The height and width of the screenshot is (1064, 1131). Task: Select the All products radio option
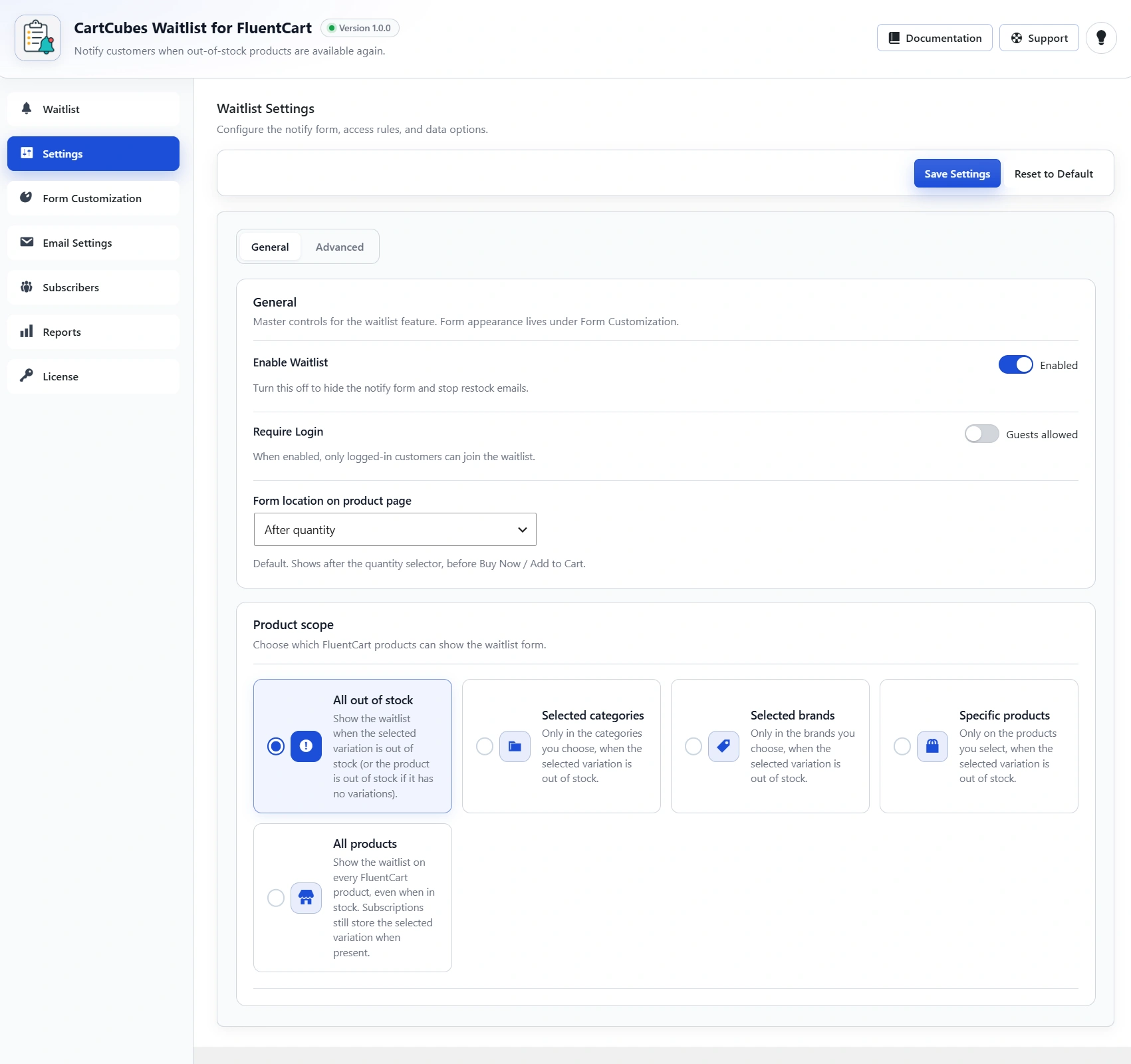click(x=276, y=898)
